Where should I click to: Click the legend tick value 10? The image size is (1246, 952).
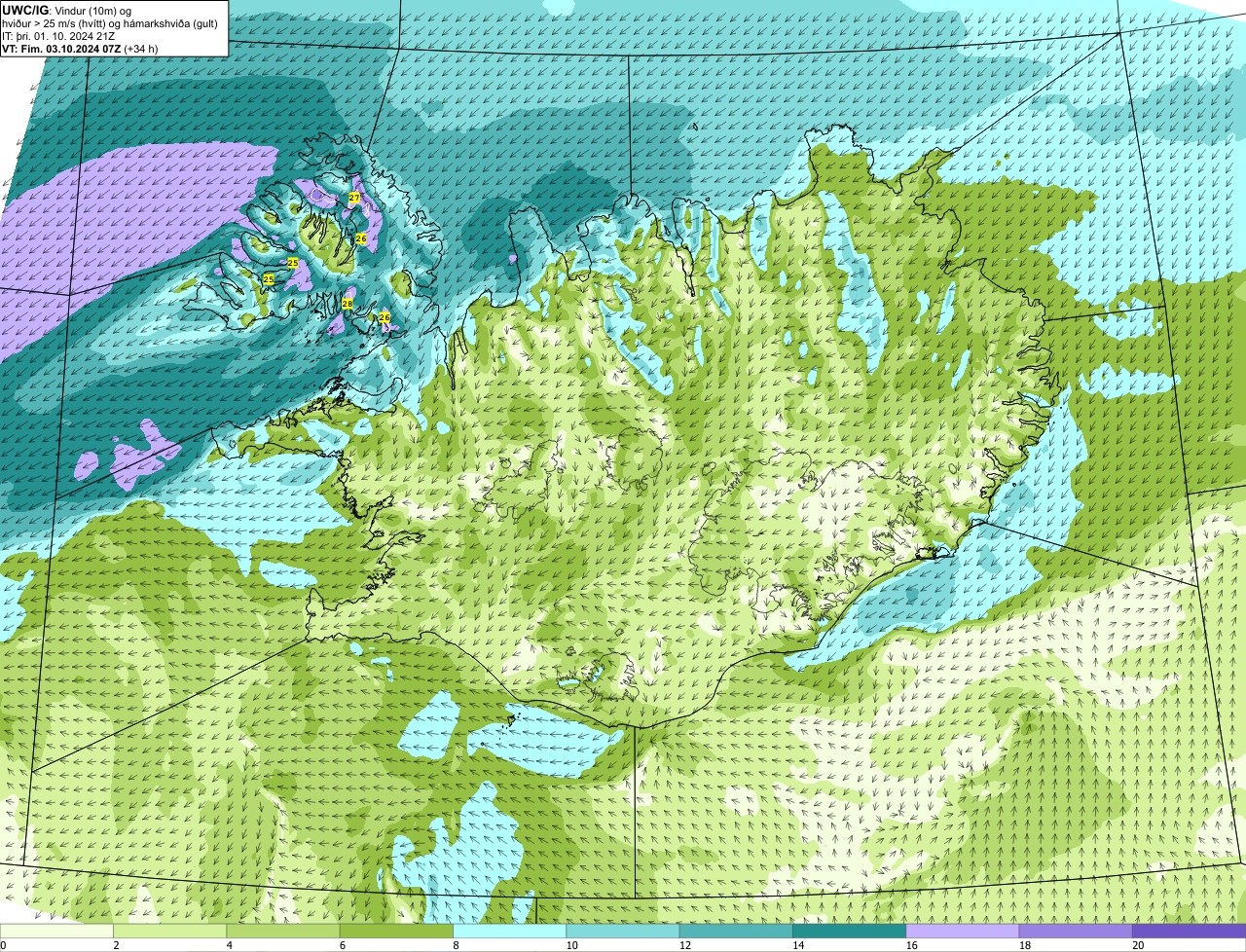pyautogui.click(x=571, y=945)
